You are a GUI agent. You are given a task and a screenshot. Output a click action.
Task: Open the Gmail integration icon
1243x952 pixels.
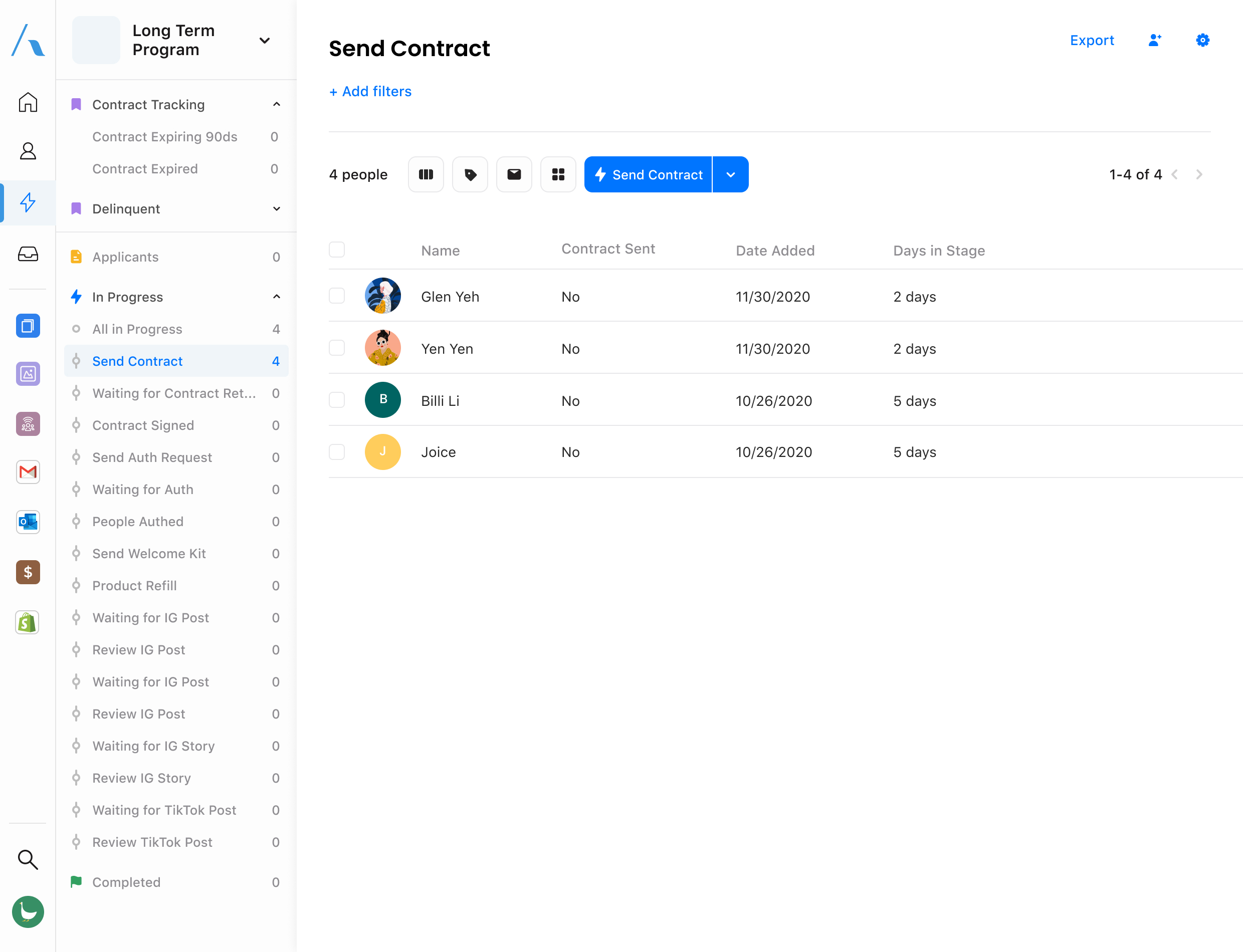click(28, 472)
